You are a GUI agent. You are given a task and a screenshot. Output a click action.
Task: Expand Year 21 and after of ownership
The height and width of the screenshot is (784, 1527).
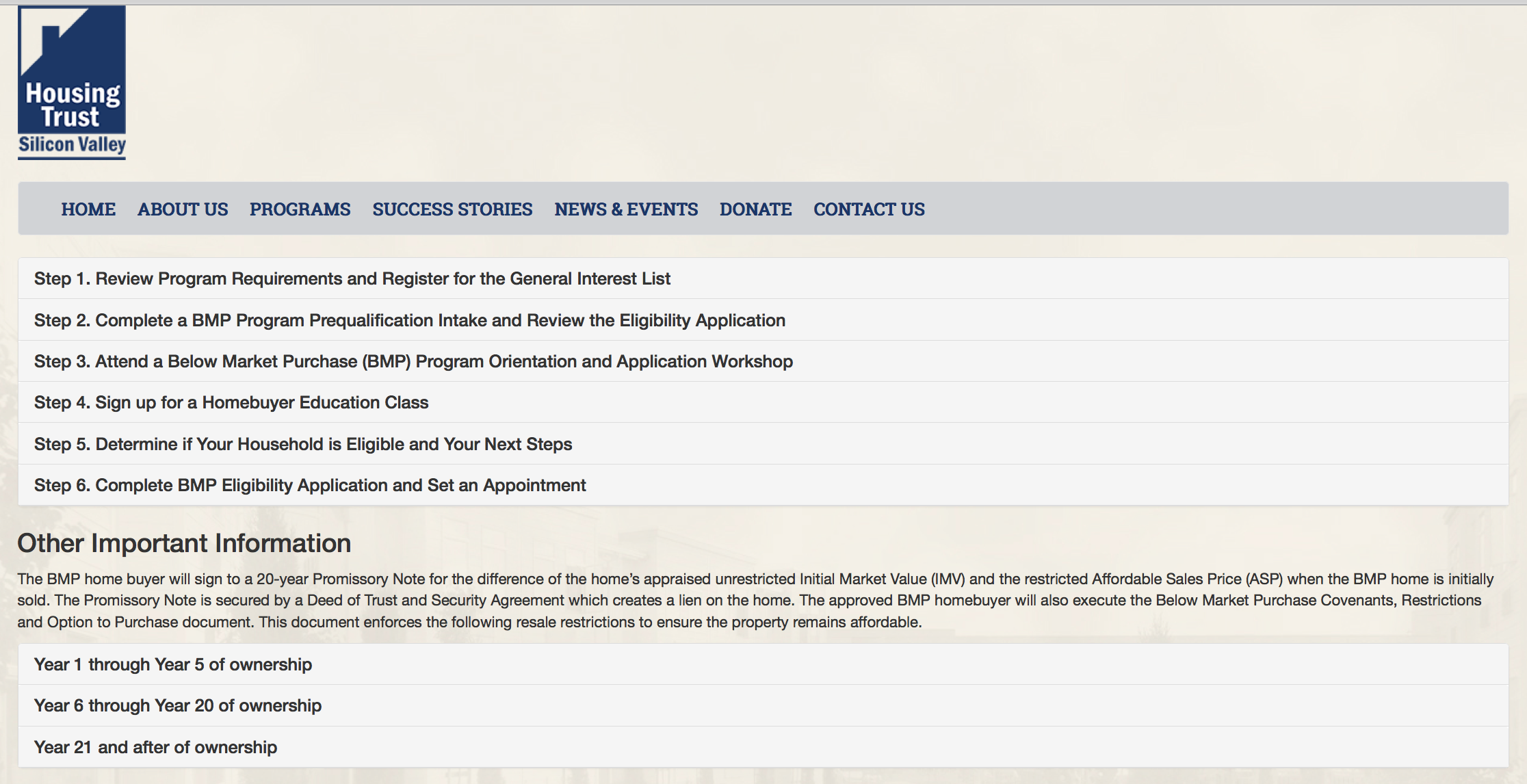tap(155, 747)
